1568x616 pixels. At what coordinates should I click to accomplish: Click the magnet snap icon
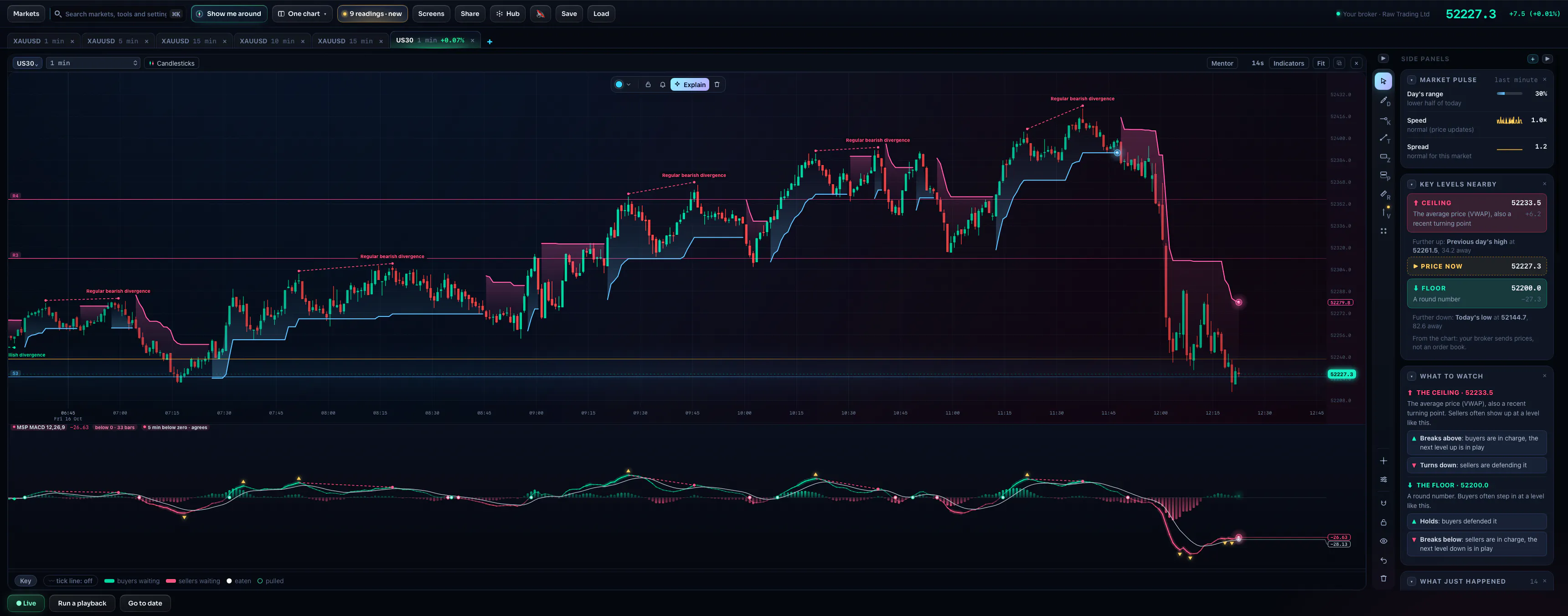[x=1383, y=503]
